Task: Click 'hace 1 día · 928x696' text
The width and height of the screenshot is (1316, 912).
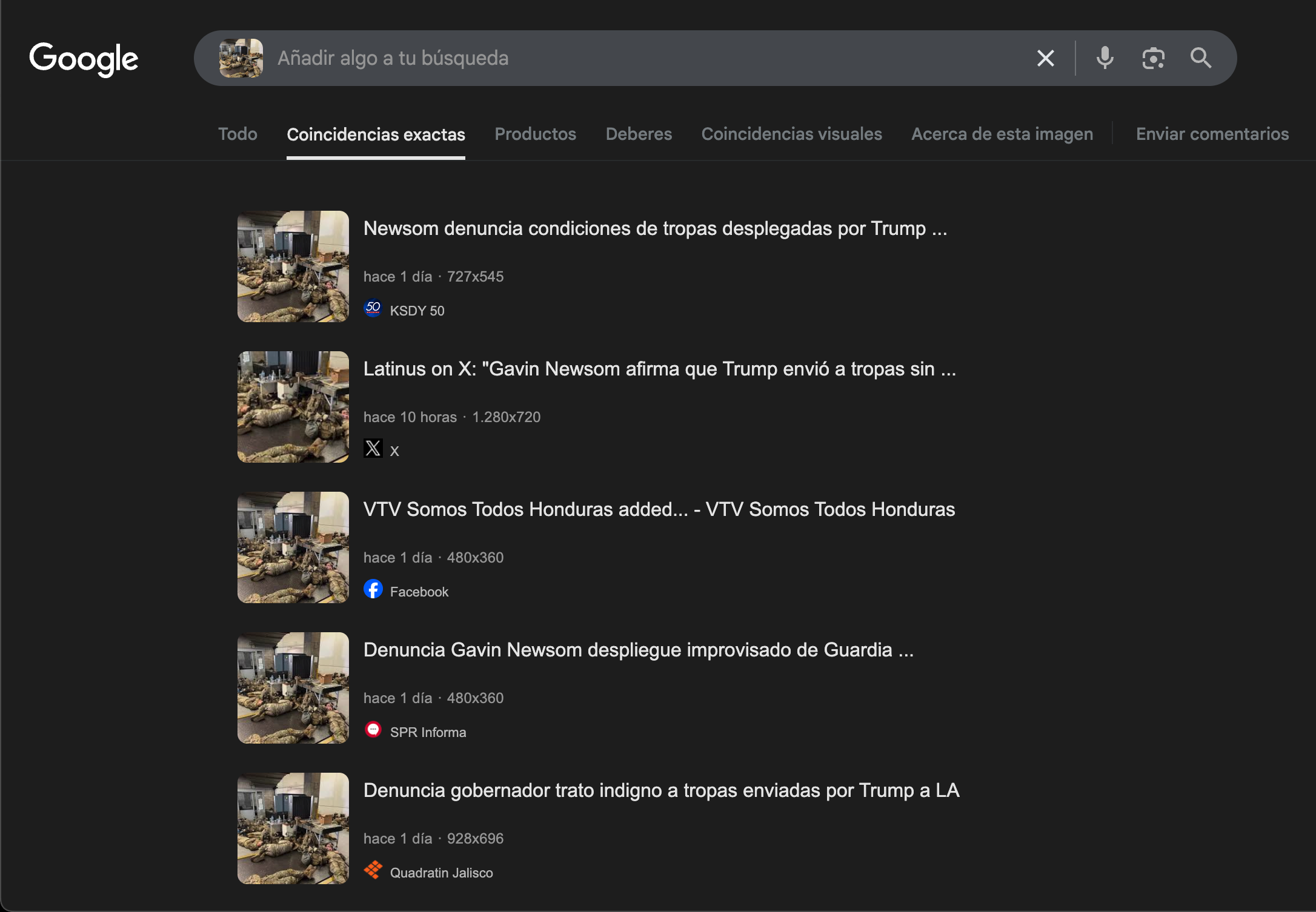Action: pos(434,839)
